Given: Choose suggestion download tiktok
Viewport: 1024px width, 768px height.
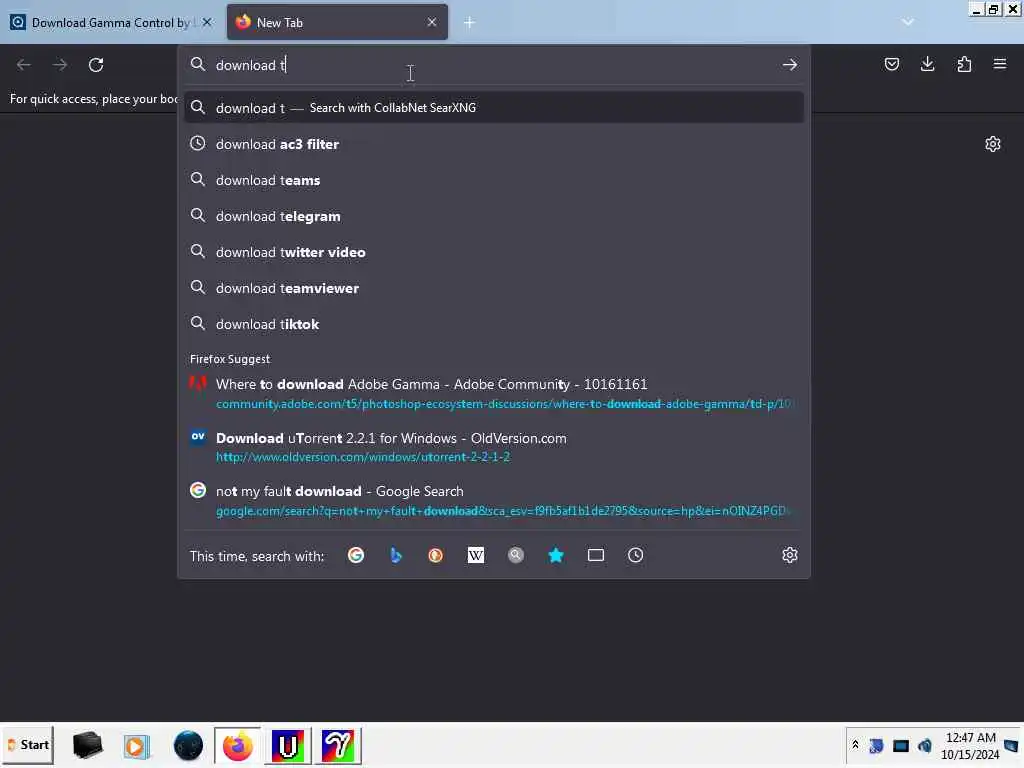Looking at the screenshot, I should 494,324.
